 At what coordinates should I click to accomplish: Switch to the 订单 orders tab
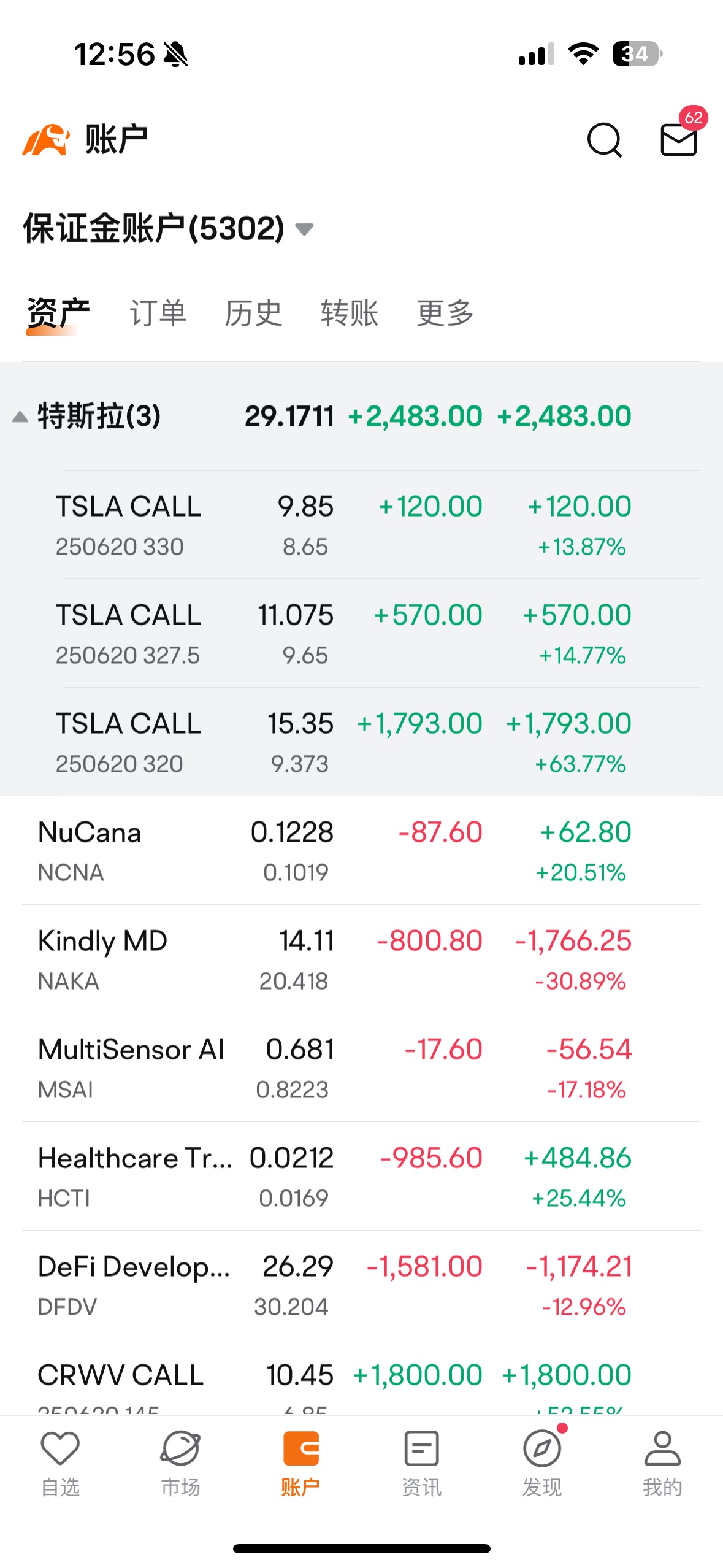click(158, 313)
